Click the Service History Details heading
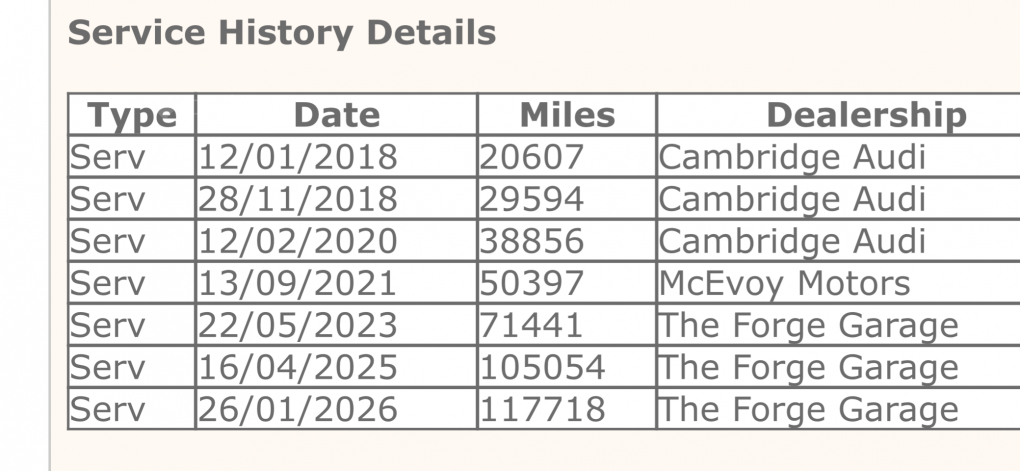 point(281,33)
